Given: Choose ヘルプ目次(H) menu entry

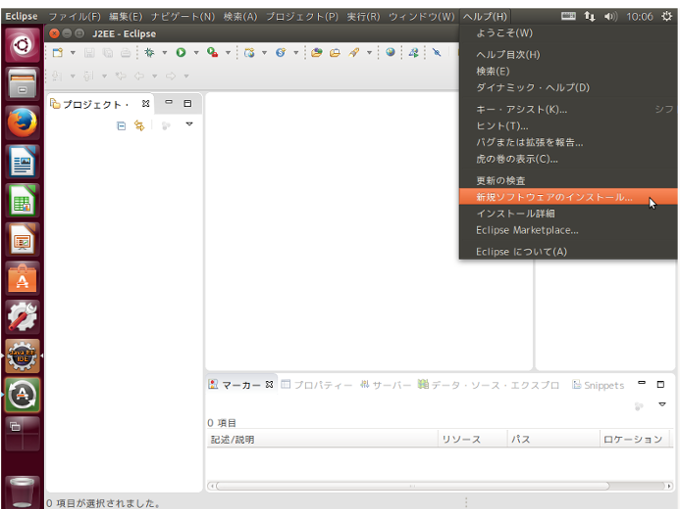Looking at the screenshot, I should (568, 55).
